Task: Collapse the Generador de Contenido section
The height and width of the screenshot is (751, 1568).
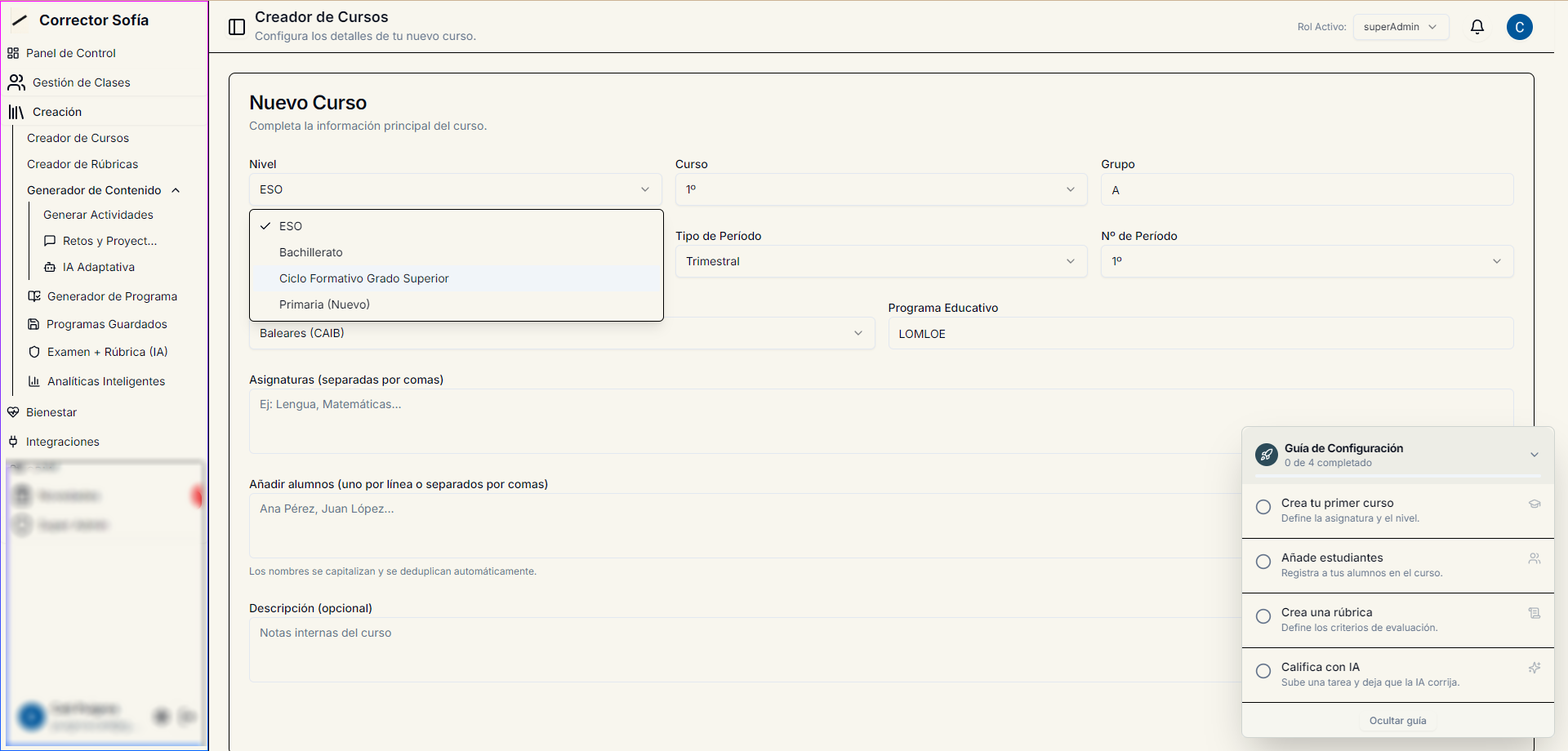Action: point(176,190)
